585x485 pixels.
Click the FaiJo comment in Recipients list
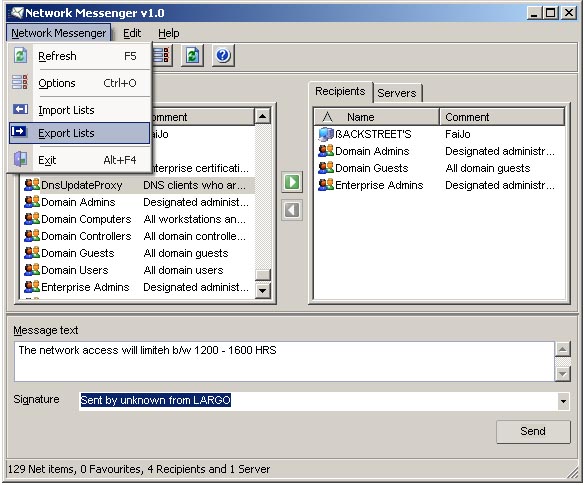[458, 134]
